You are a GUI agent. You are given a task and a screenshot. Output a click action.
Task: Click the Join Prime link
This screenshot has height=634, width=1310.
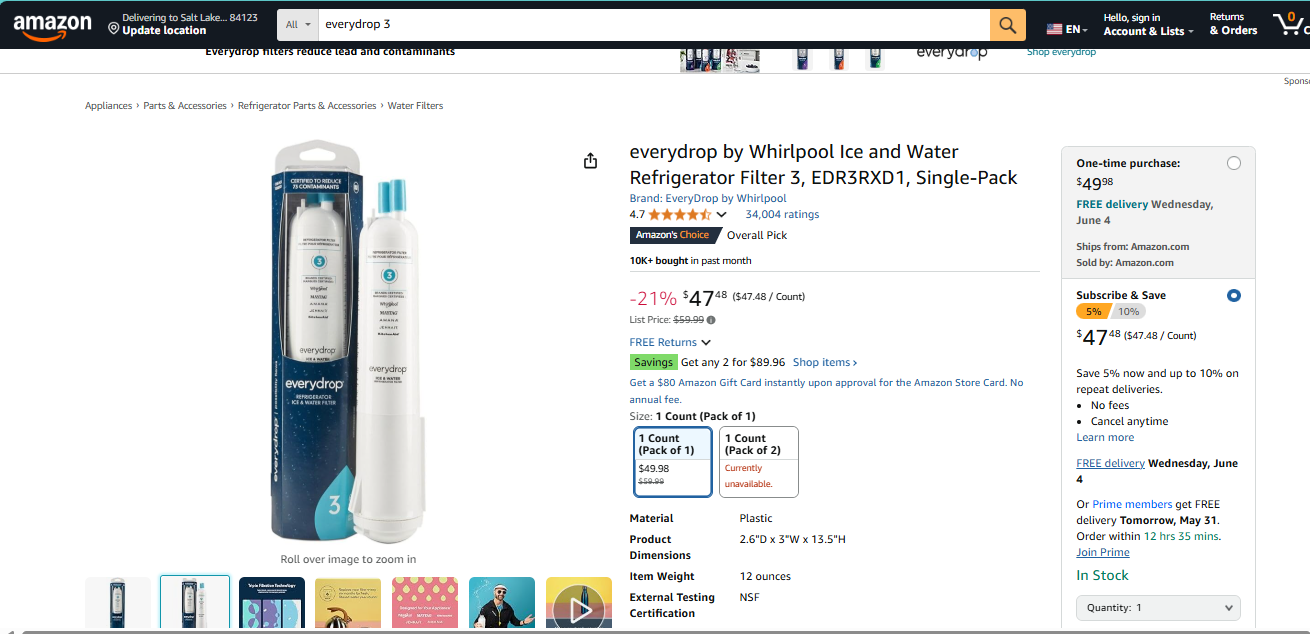pos(1102,552)
